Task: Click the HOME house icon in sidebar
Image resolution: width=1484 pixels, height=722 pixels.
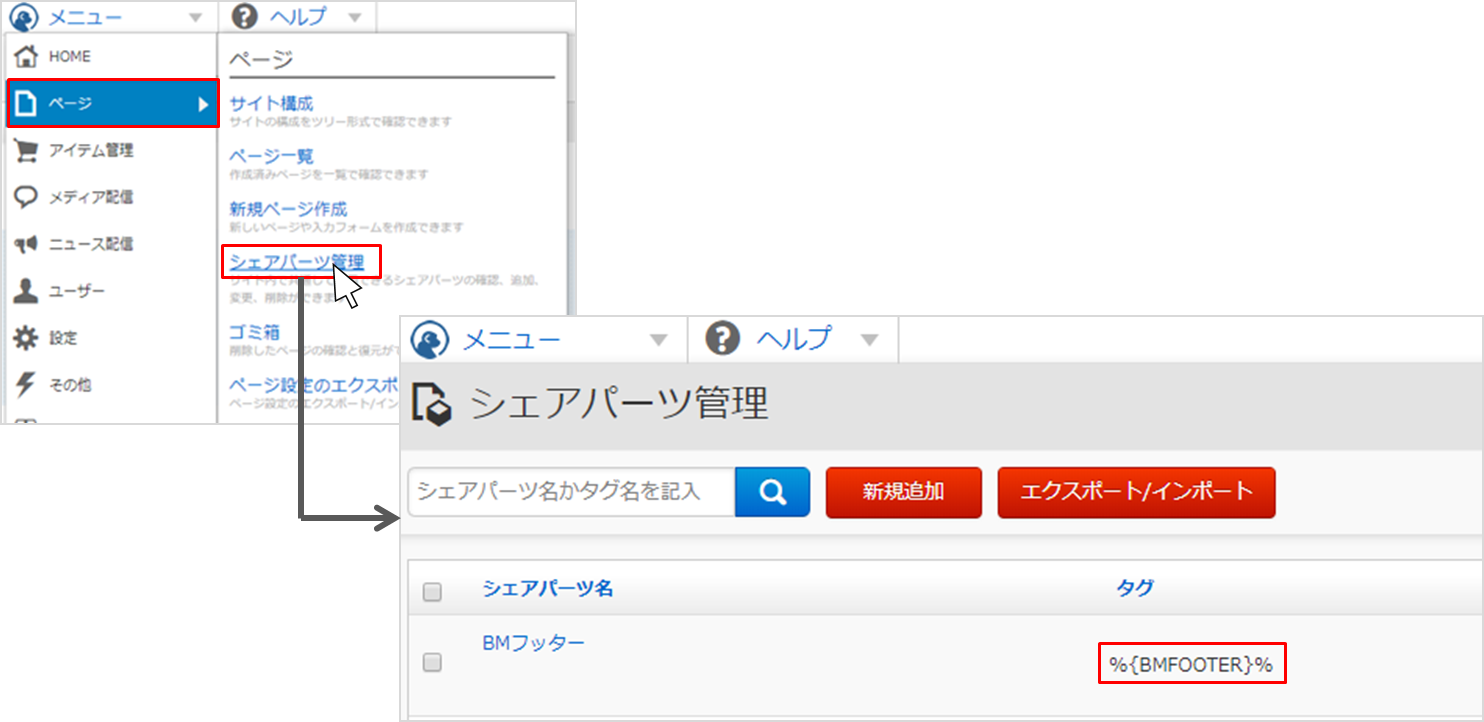Action: pyautogui.click(x=27, y=56)
